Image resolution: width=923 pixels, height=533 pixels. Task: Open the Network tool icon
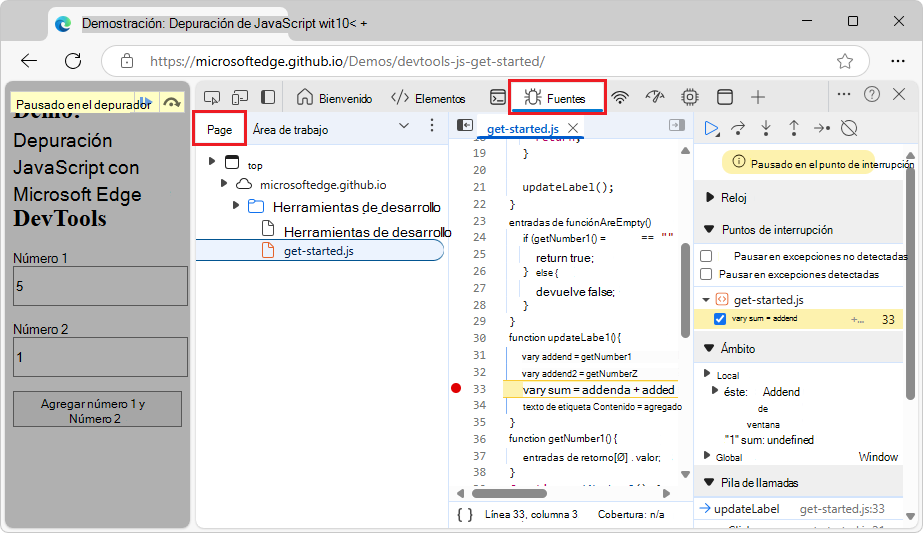tap(620, 97)
